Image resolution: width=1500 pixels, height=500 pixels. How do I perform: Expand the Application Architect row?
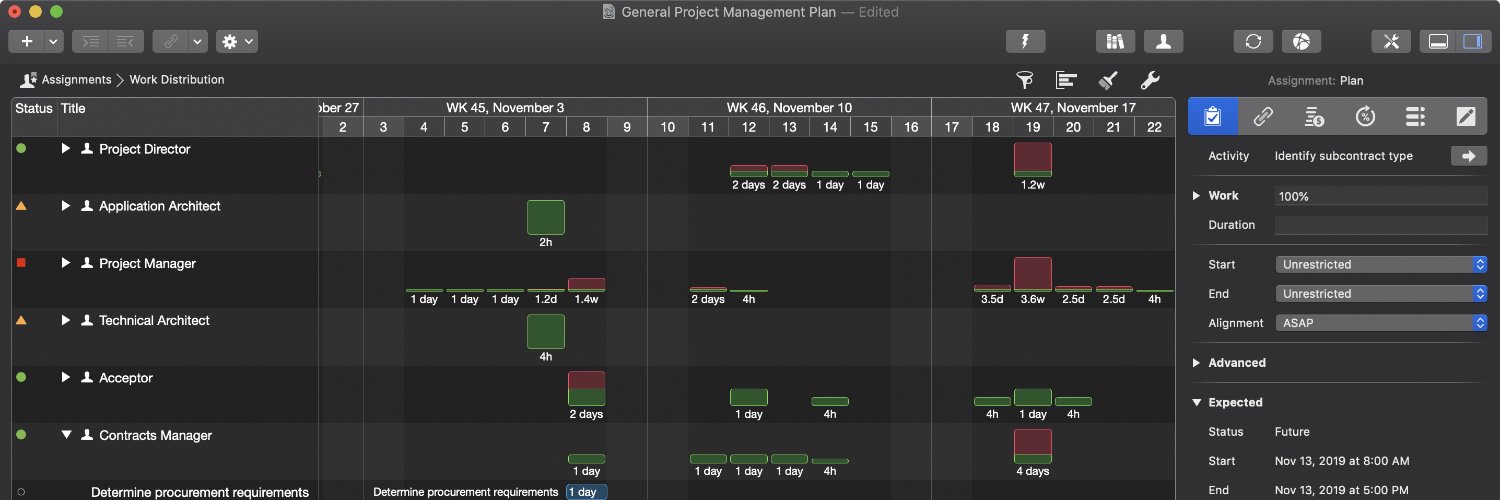[66, 206]
